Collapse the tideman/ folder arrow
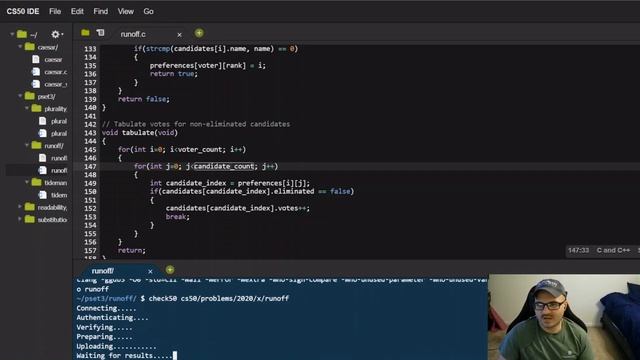The height and width of the screenshot is (360, 640). (27, 182)
